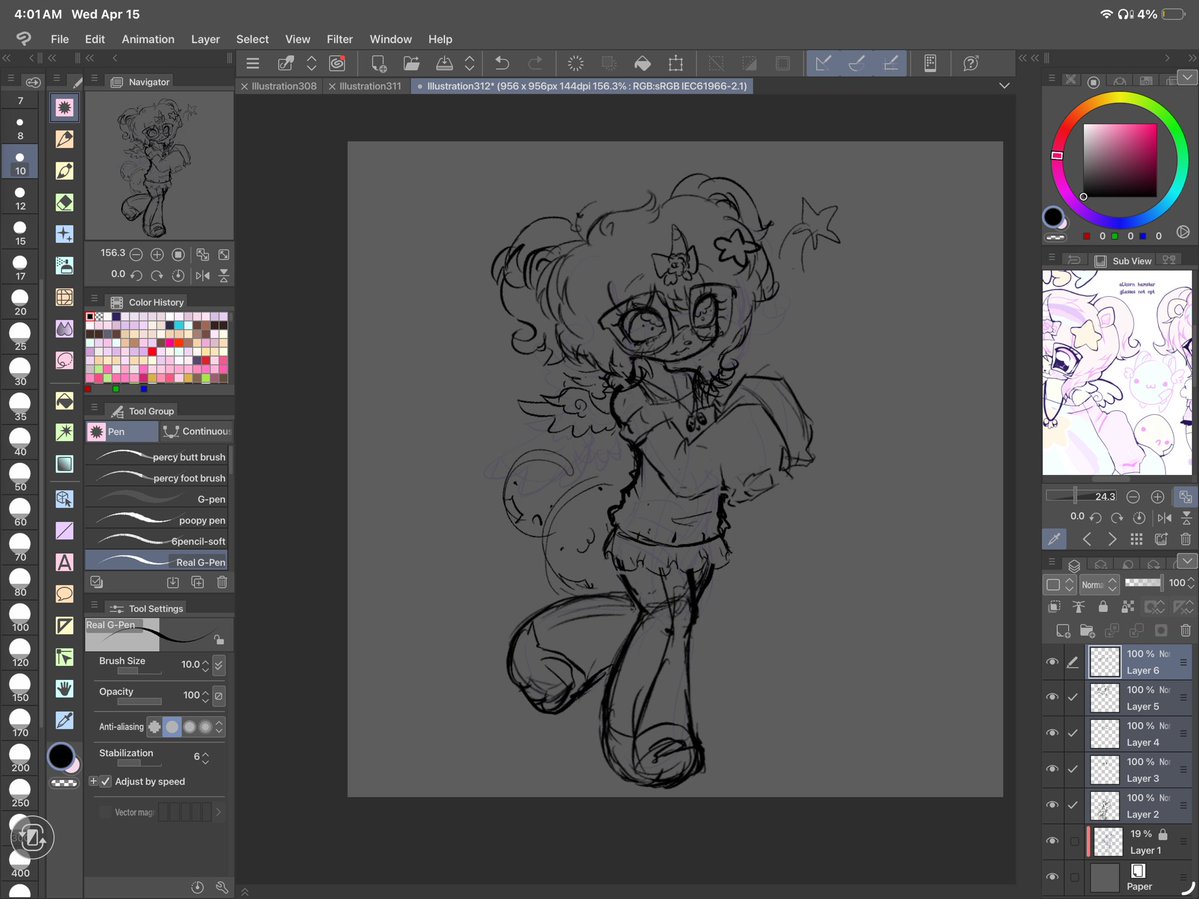Select the Blend tool droplets icon
The width and height of the screenshot is (1199, 899).
pyautogui.click(x=64, y=329)
